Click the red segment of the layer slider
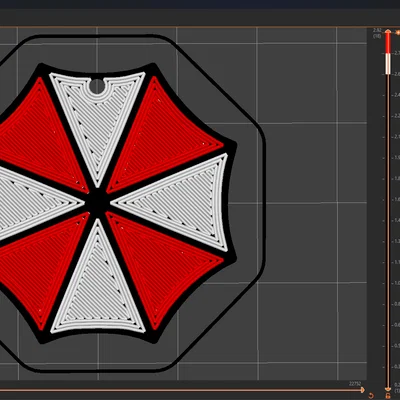400x400 pixels. pyautogui.click(x=388, y=43)
